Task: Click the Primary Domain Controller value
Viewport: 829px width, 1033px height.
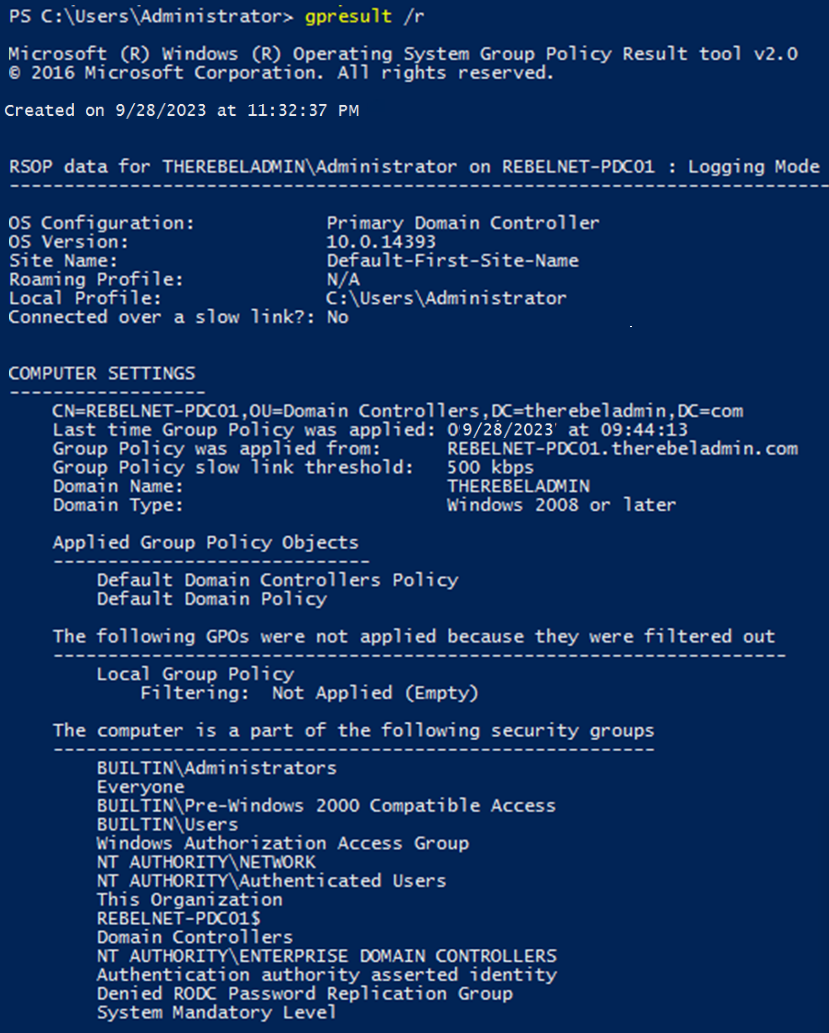Action: (x=463, y=223)
